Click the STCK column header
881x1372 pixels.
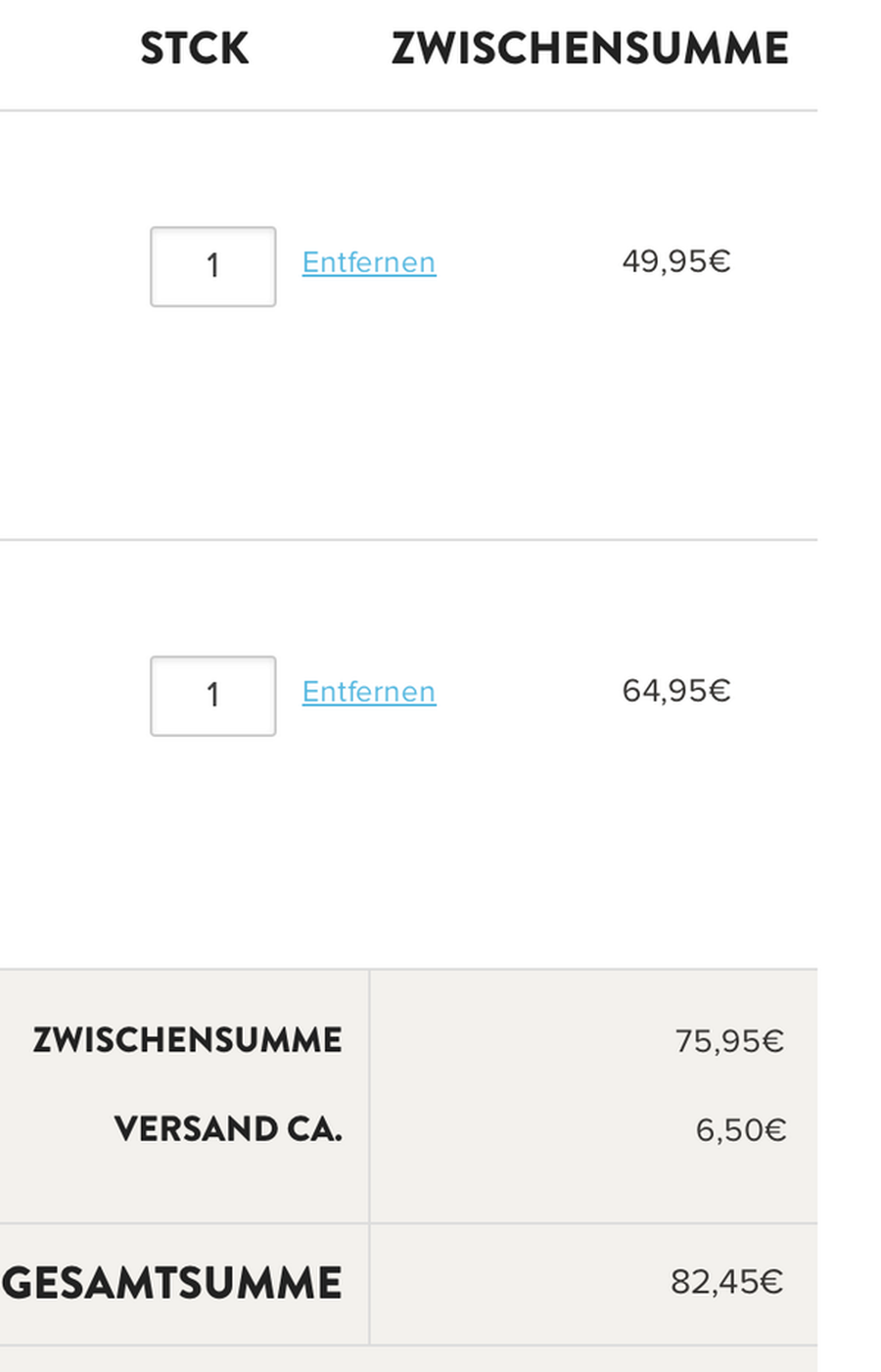coord(194,49)
